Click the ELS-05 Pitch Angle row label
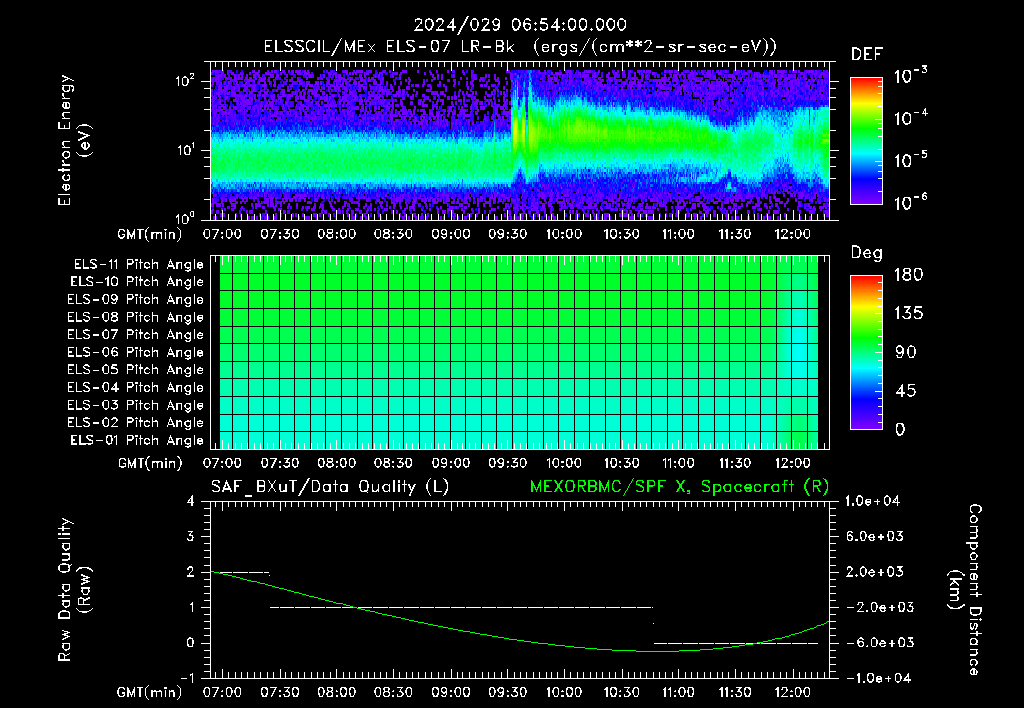The image size is (1024, 708). click(x=136, y=370)
